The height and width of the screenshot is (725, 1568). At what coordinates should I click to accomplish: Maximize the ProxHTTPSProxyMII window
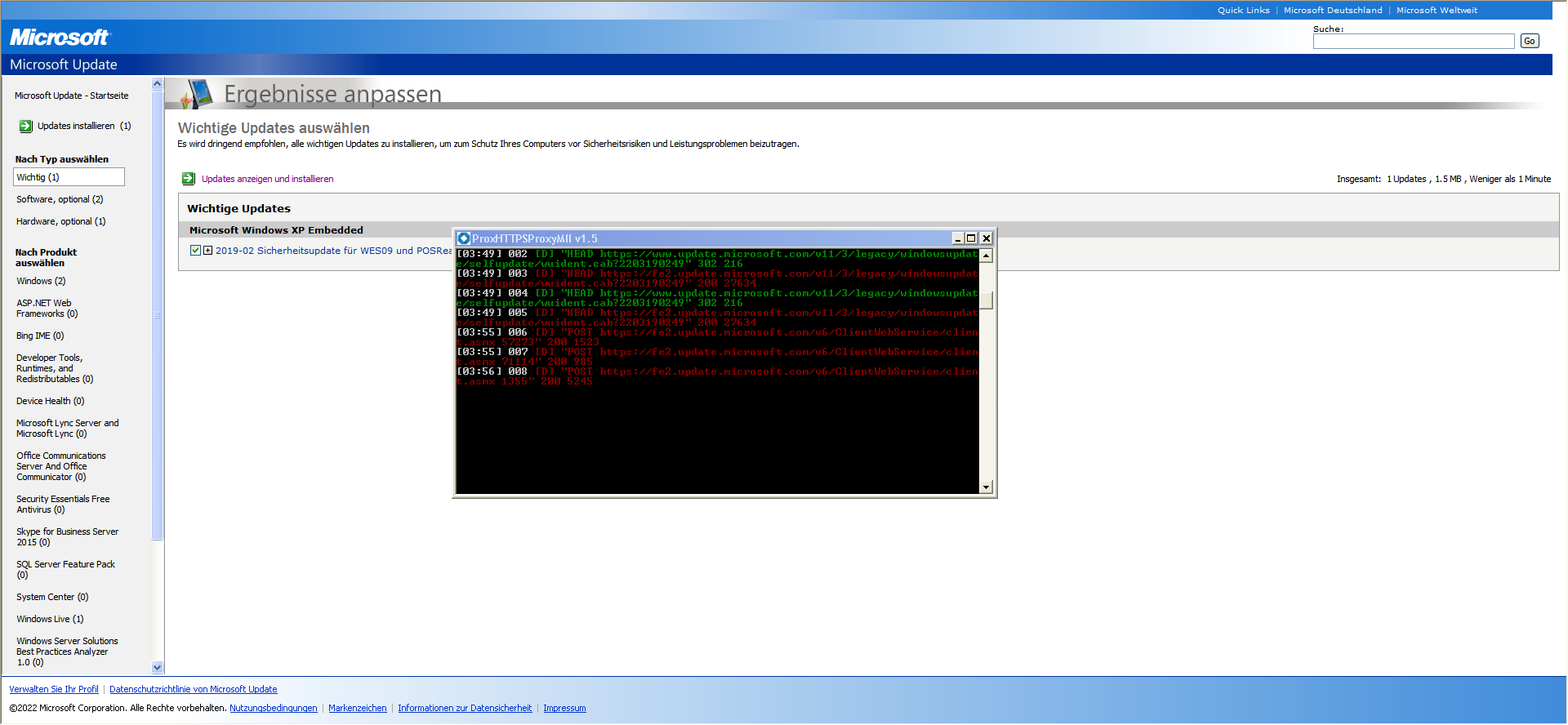tap(971, 238)
